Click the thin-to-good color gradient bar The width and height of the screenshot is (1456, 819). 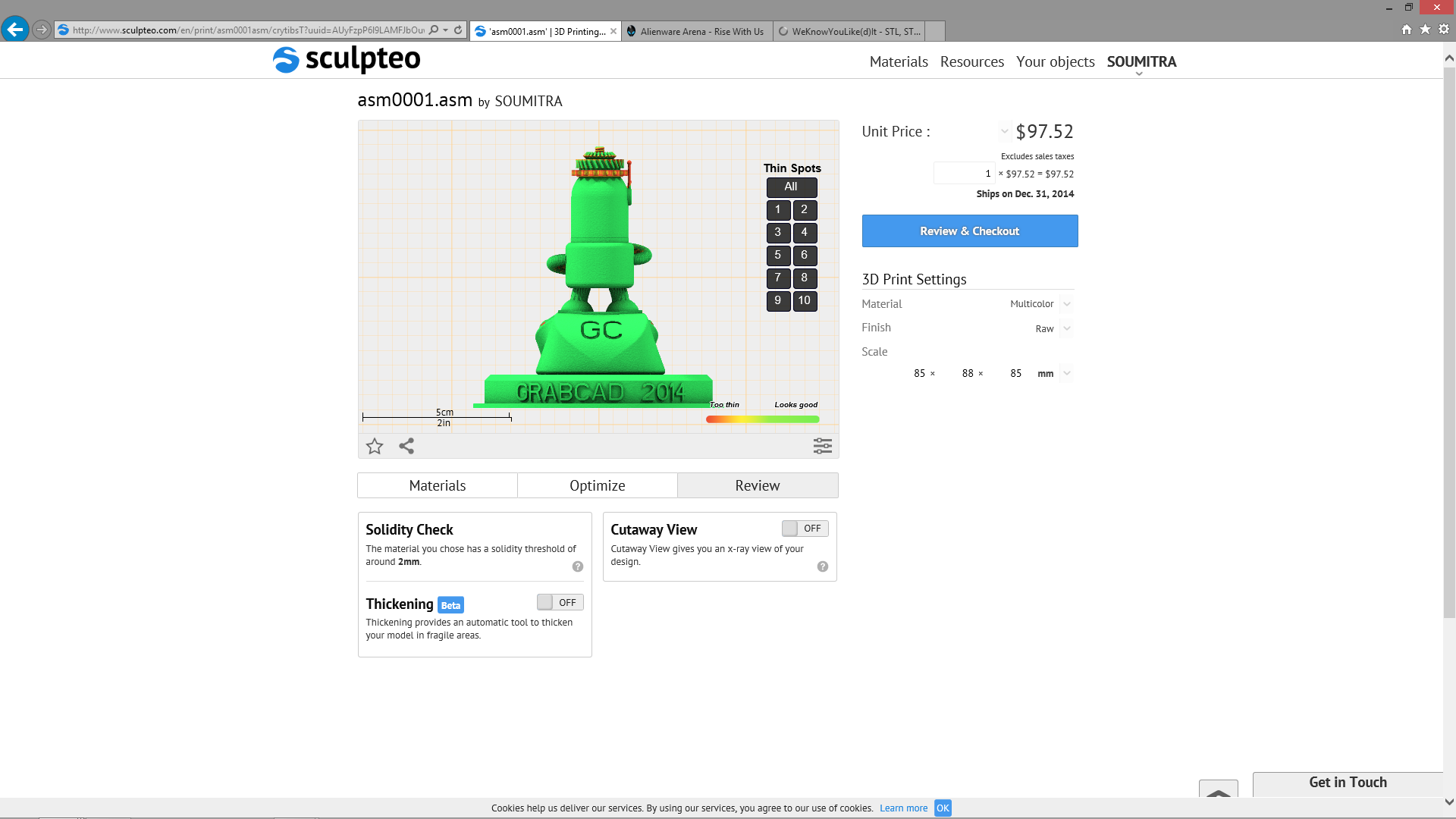[762, 419]
